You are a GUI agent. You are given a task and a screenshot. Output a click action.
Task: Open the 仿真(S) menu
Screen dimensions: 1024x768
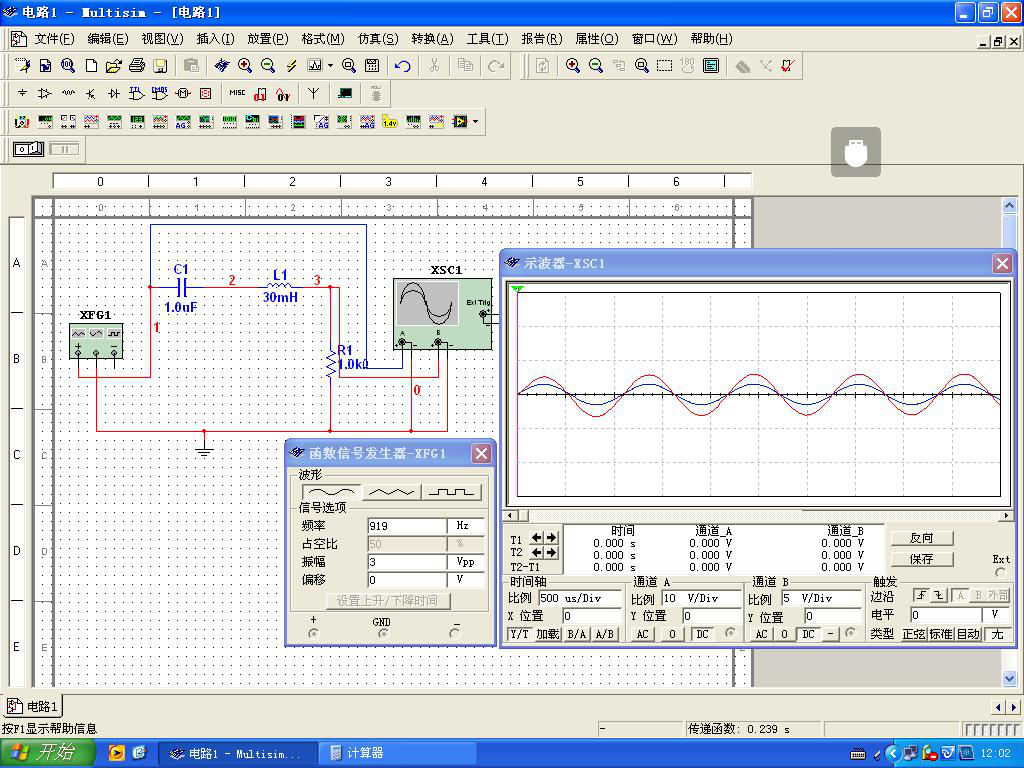point(377,39)
